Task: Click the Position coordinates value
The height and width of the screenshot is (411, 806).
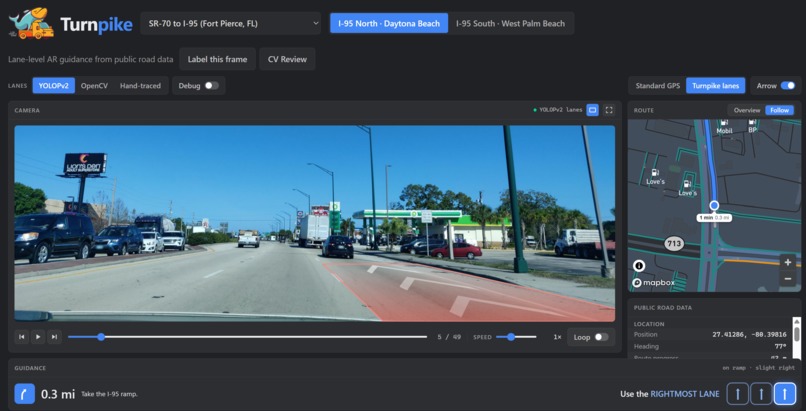Action: (749, 334)
